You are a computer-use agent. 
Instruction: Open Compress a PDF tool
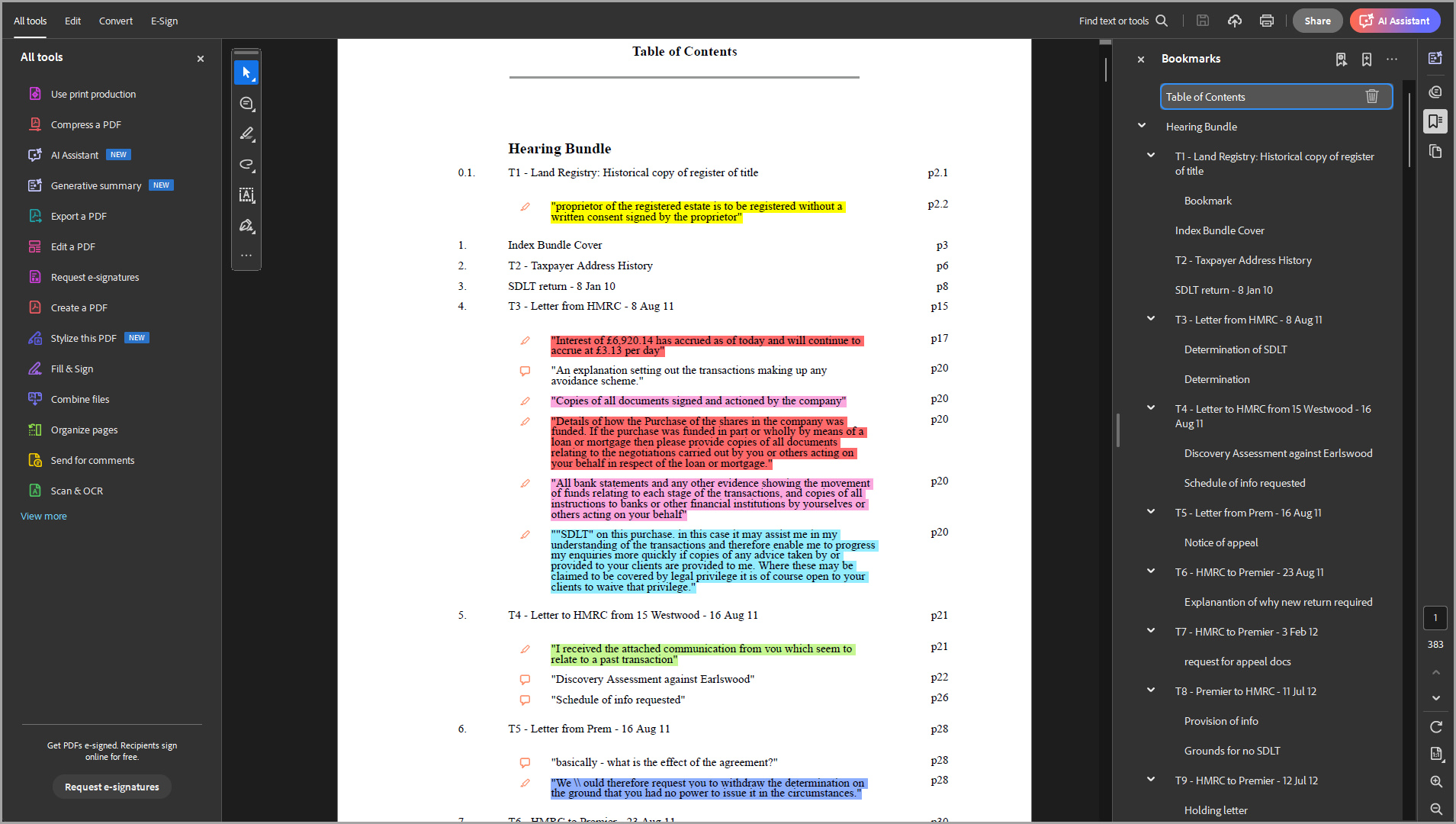point(86,124)
